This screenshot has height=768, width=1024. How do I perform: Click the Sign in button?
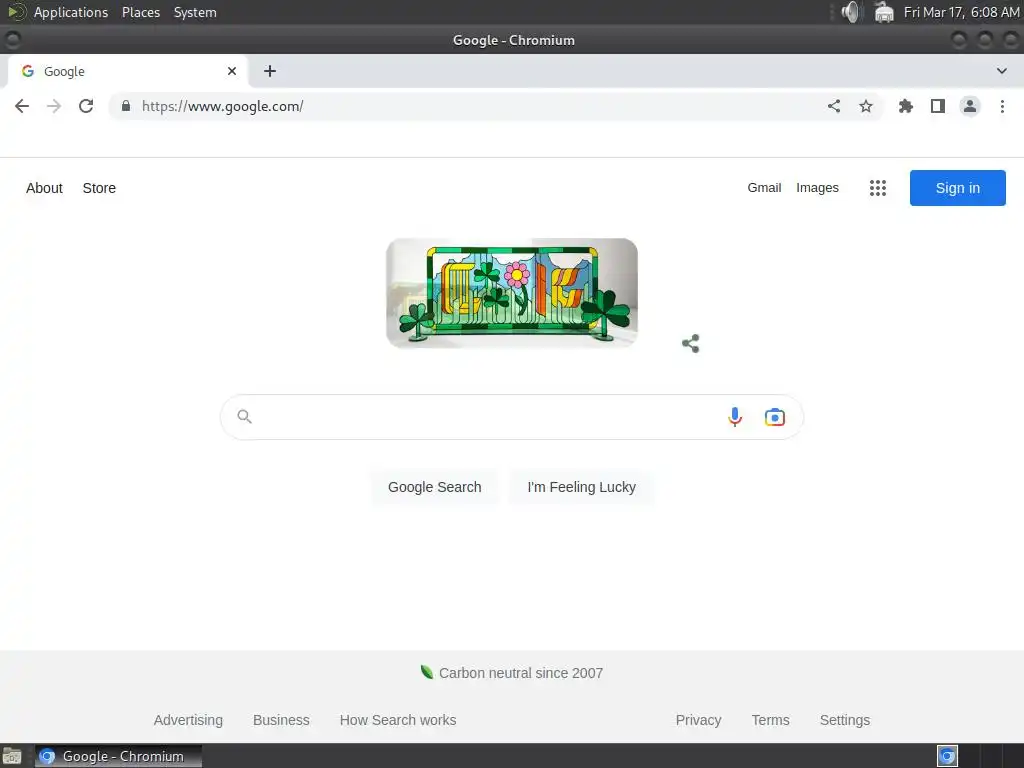pyautogui.click(x=957, y=188)
